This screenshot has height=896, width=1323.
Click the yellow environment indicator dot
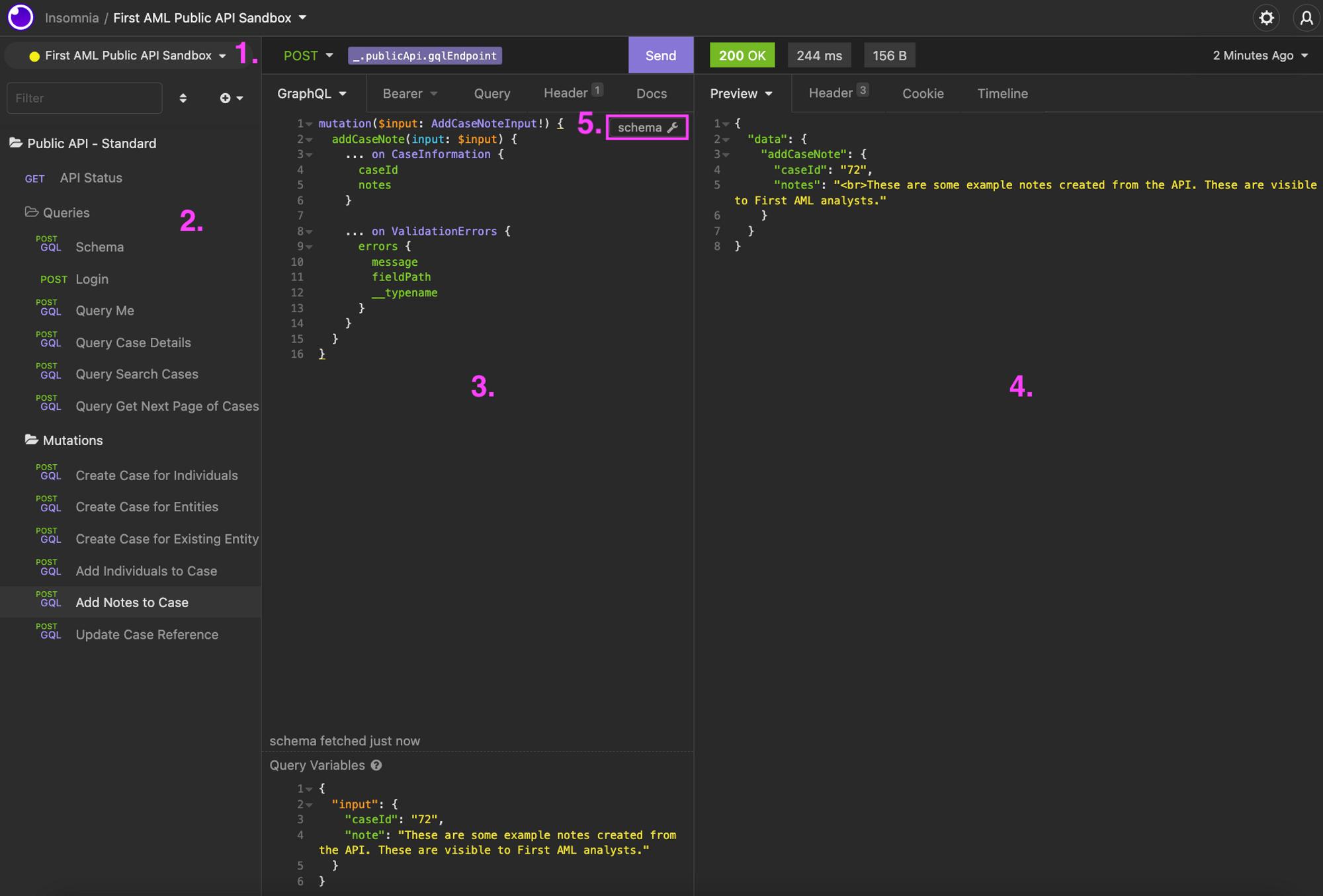[x=34, y=56]
